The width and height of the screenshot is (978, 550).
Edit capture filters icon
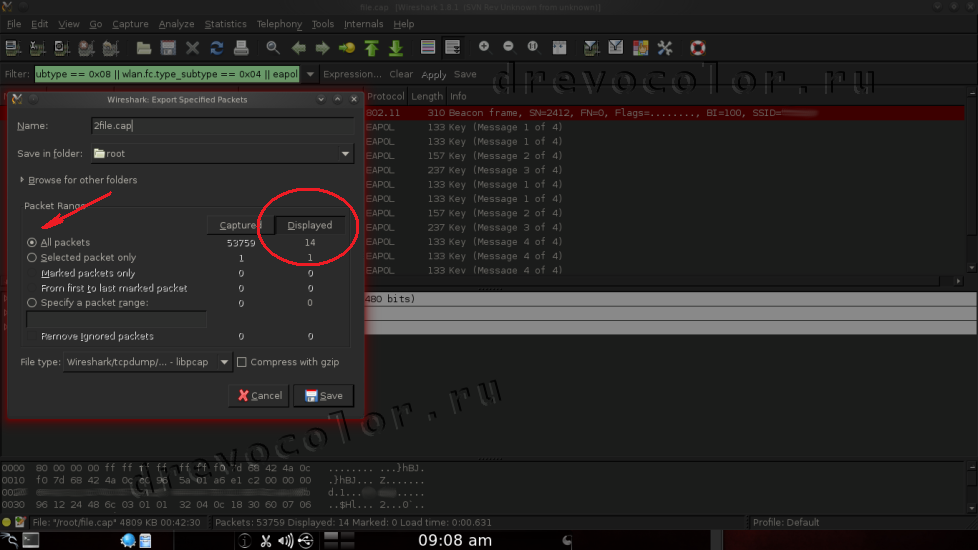(591, 47)
